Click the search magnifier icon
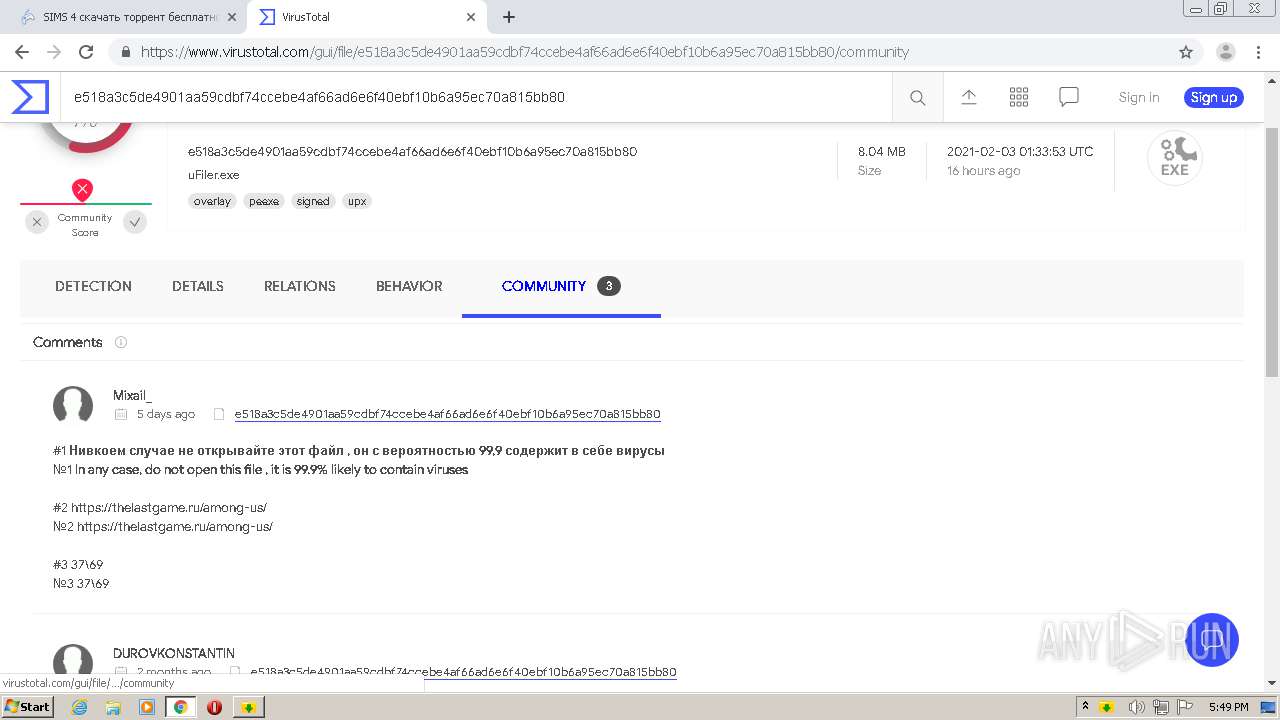 pos(917,97)
